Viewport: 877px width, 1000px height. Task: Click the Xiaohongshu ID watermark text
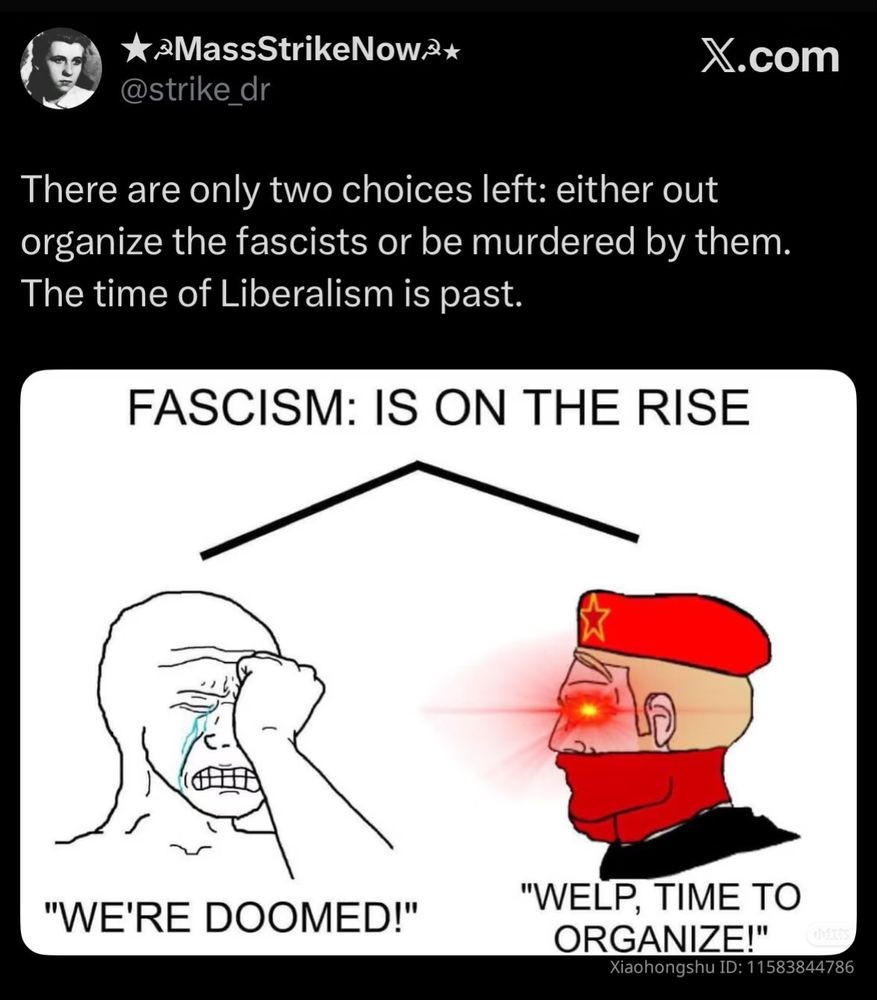click(x=732, y=967)
